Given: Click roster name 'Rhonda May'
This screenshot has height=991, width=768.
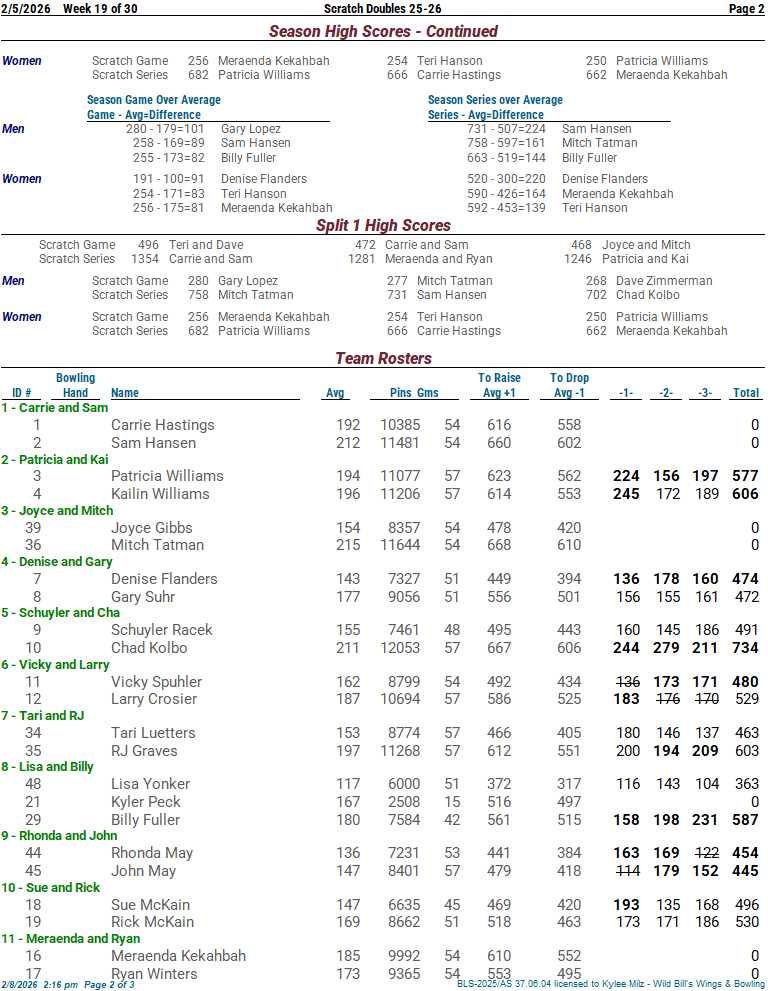Looking at the screenshot, I should (x=152, y=853).
